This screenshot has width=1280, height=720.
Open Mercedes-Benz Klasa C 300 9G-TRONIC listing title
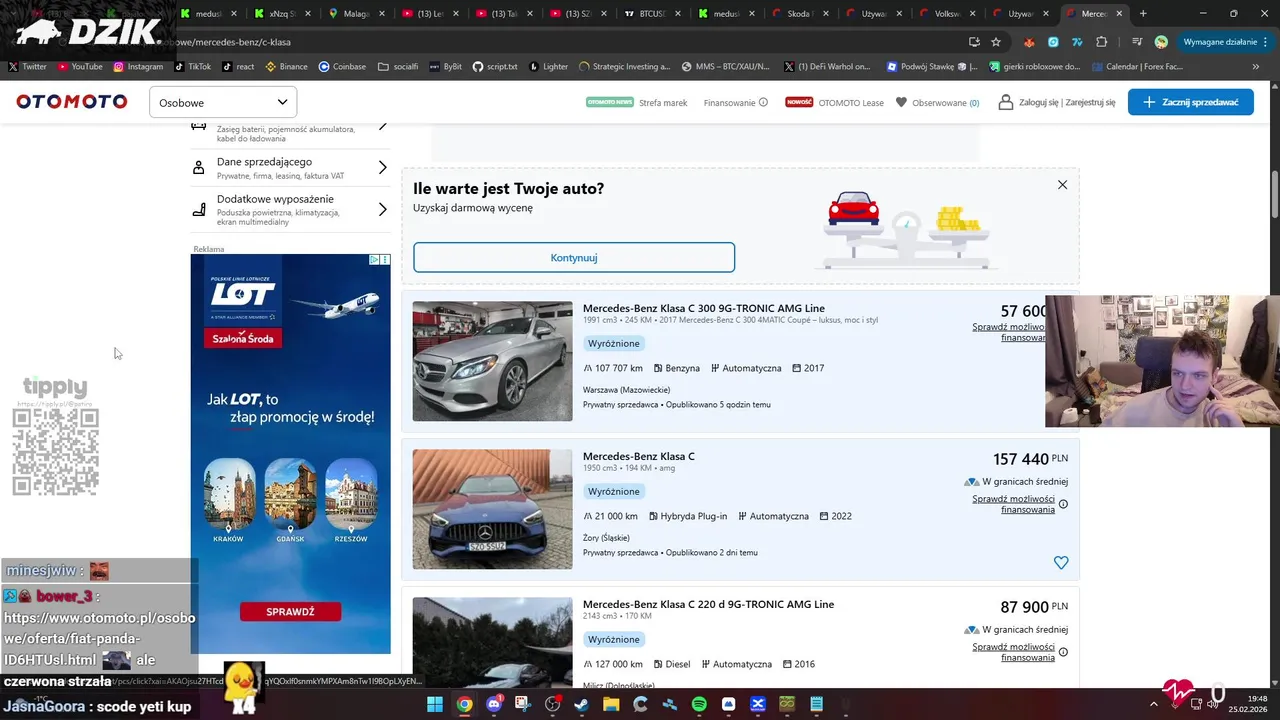pos(704,308)
